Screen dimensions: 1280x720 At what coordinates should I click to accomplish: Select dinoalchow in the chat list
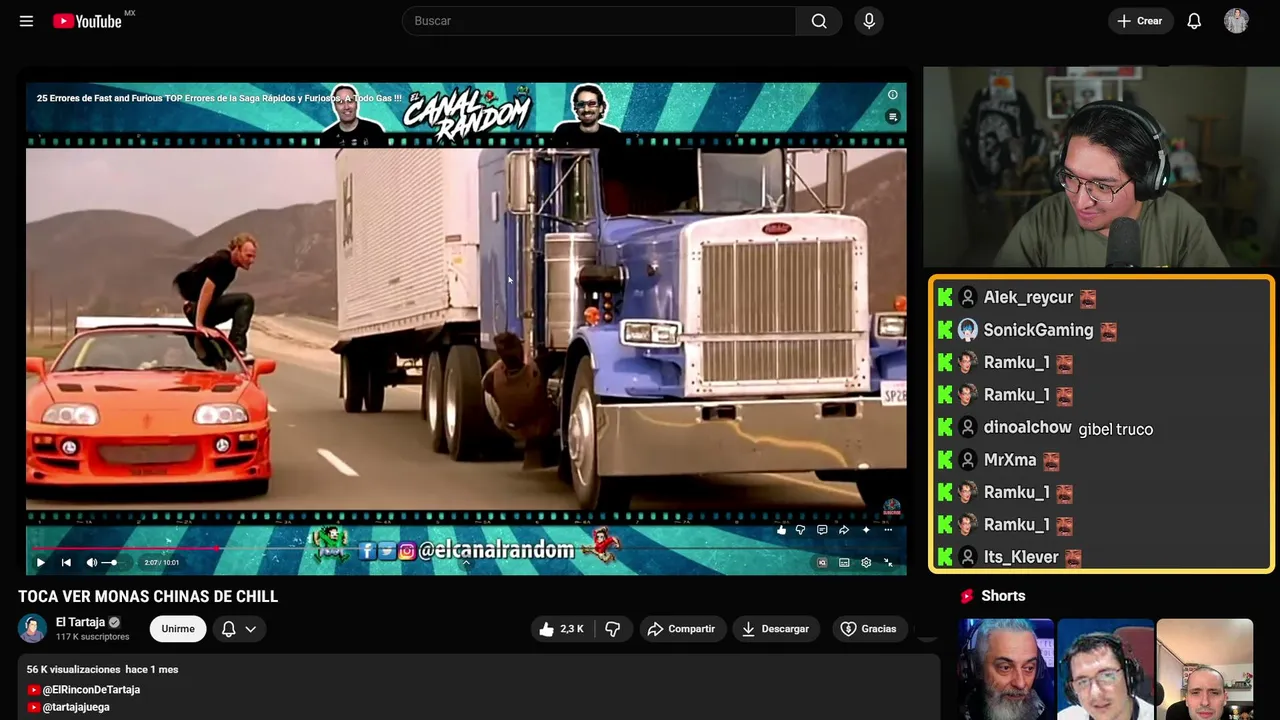tap(1027, 427)
